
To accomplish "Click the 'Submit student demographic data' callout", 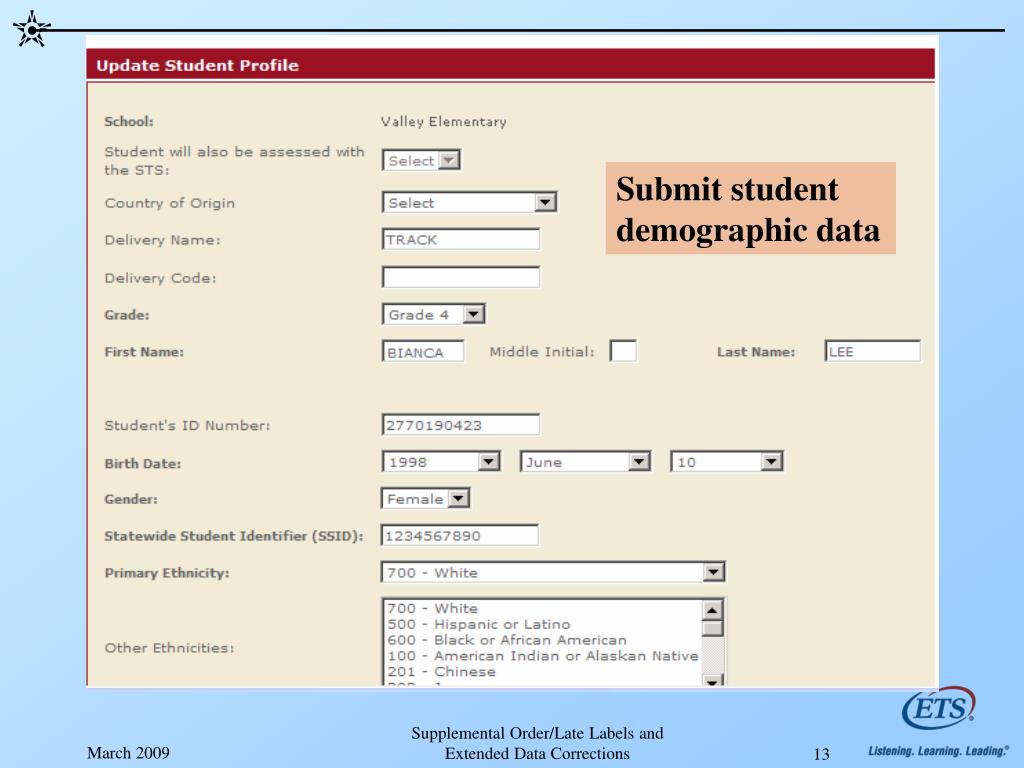I will click(x=750, y=208).
